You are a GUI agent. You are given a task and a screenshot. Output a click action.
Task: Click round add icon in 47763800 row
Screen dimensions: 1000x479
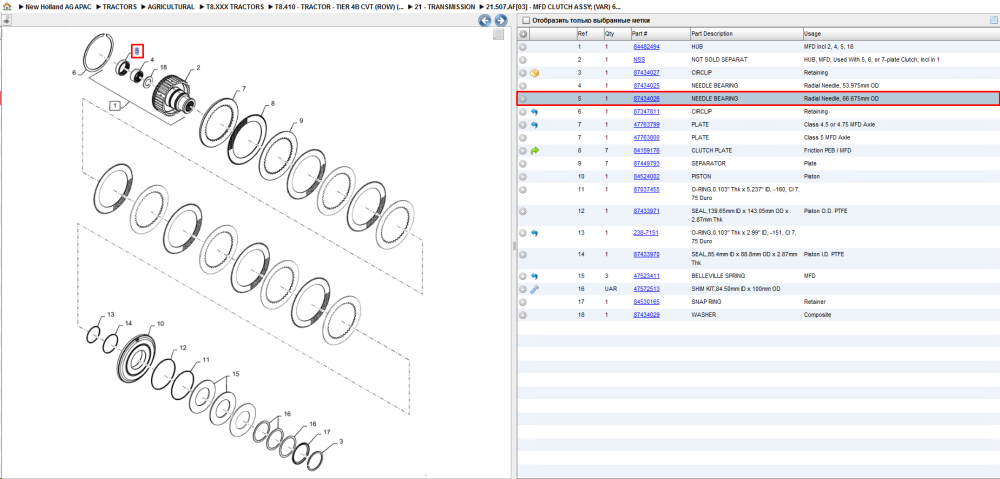(523, 138)
